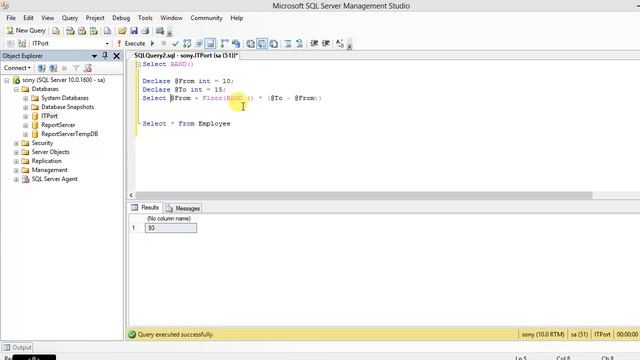640x360 pixels.
Task: Click Object Explorer disconnect icon
Action: click(53, 68)
